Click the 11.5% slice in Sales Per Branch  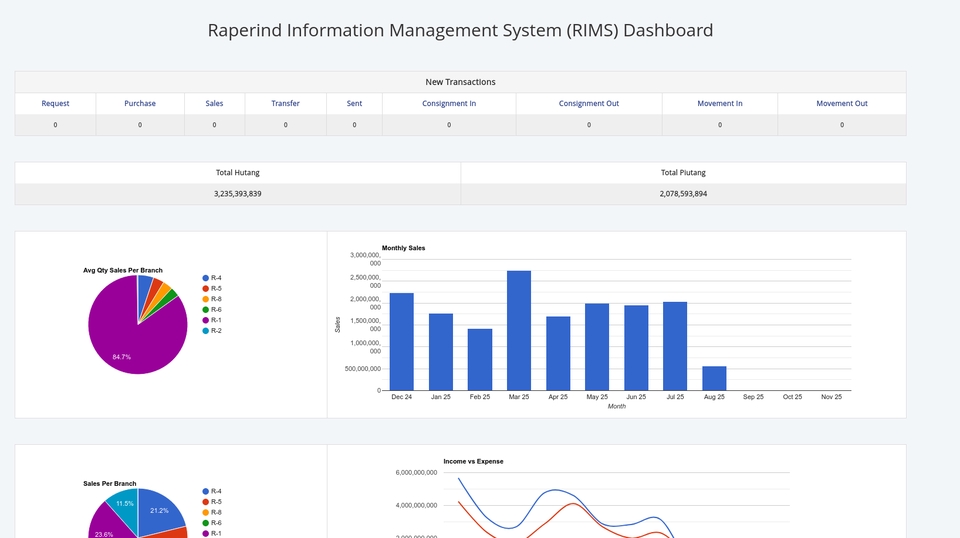coord(123,503)
